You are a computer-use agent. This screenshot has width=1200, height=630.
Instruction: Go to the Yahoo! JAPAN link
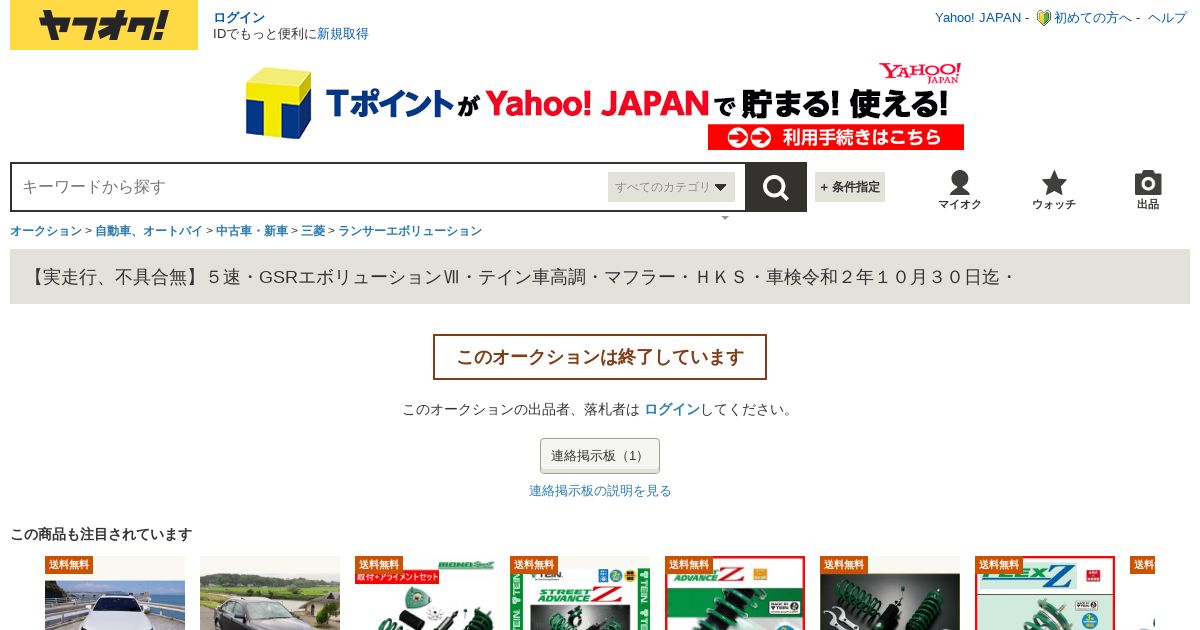(978, 18)
